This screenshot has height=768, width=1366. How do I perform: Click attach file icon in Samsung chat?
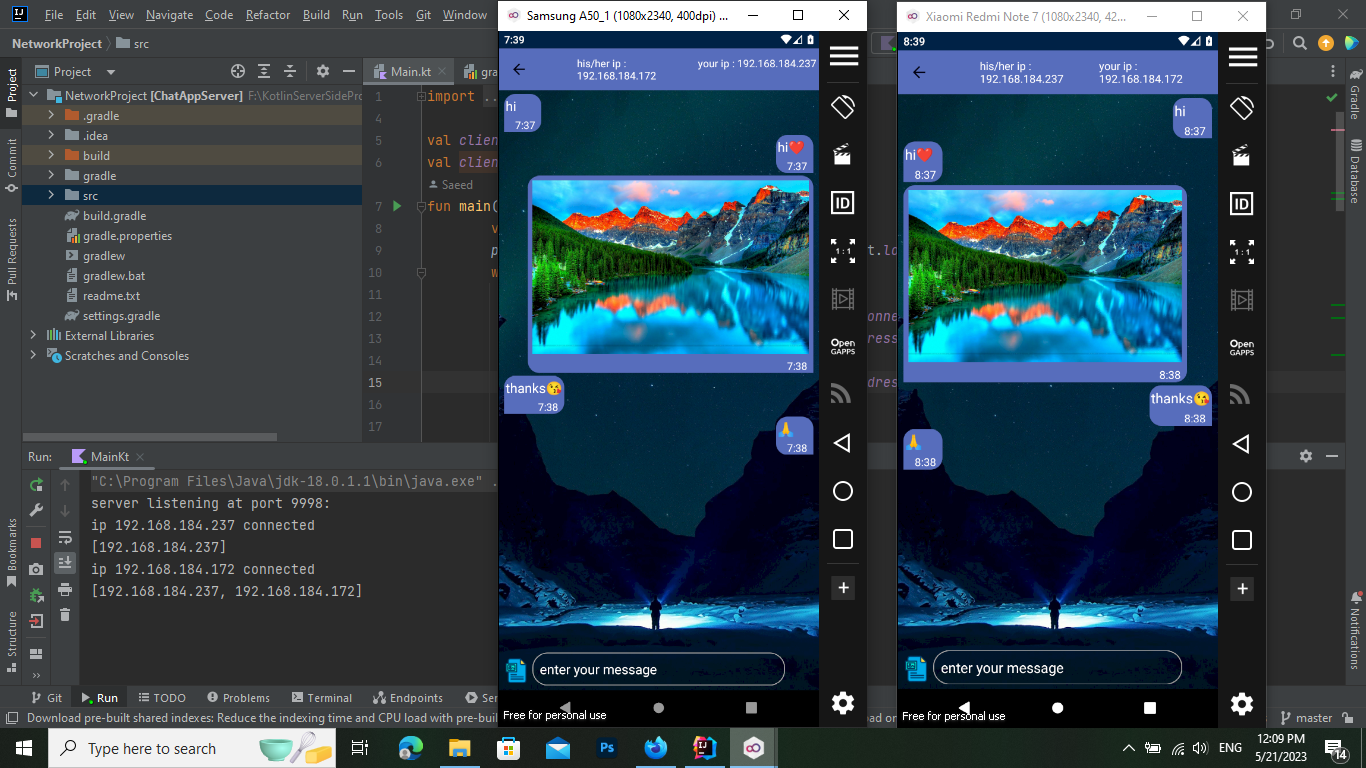click(x=515, y=670)
